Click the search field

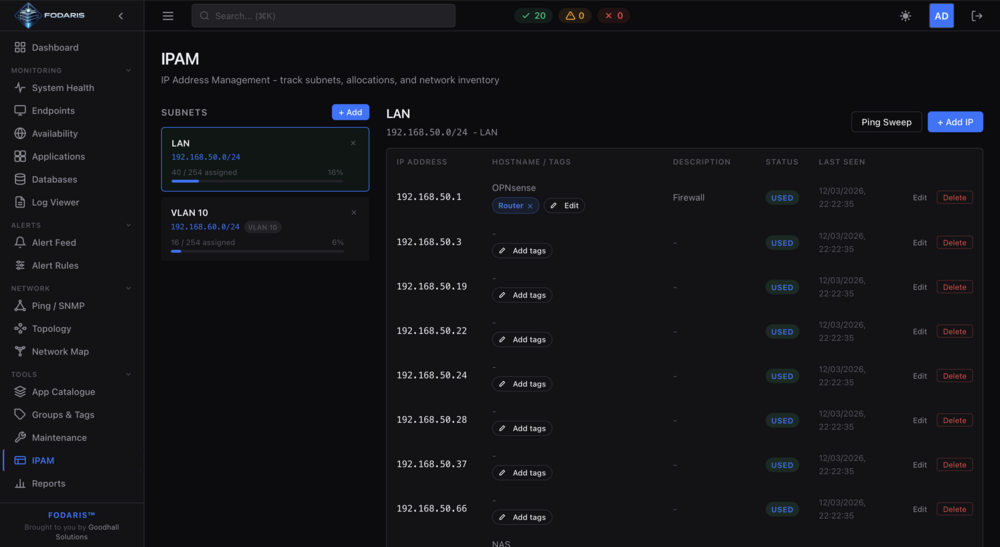click(x=323, y=16)
